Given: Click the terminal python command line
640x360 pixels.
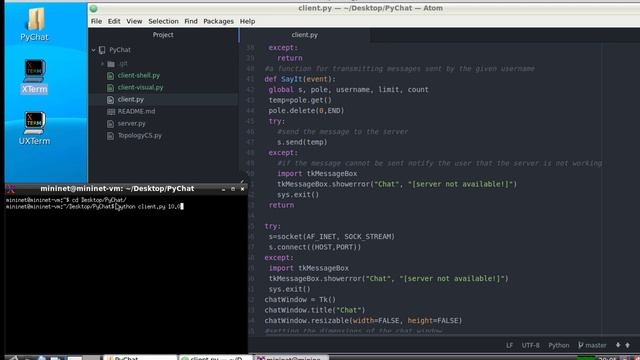Looking at the screenshot, I should 94,207.
